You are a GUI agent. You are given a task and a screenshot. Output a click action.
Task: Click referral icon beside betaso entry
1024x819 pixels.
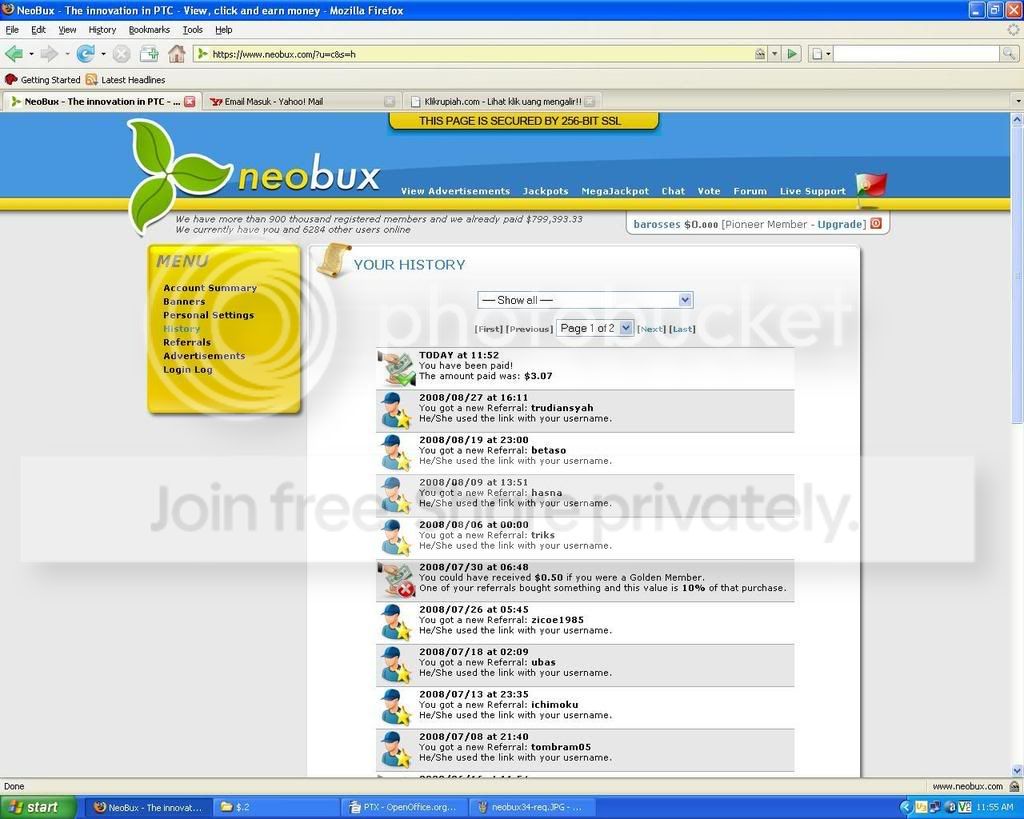pyautogui.click(x=396, y=453)
